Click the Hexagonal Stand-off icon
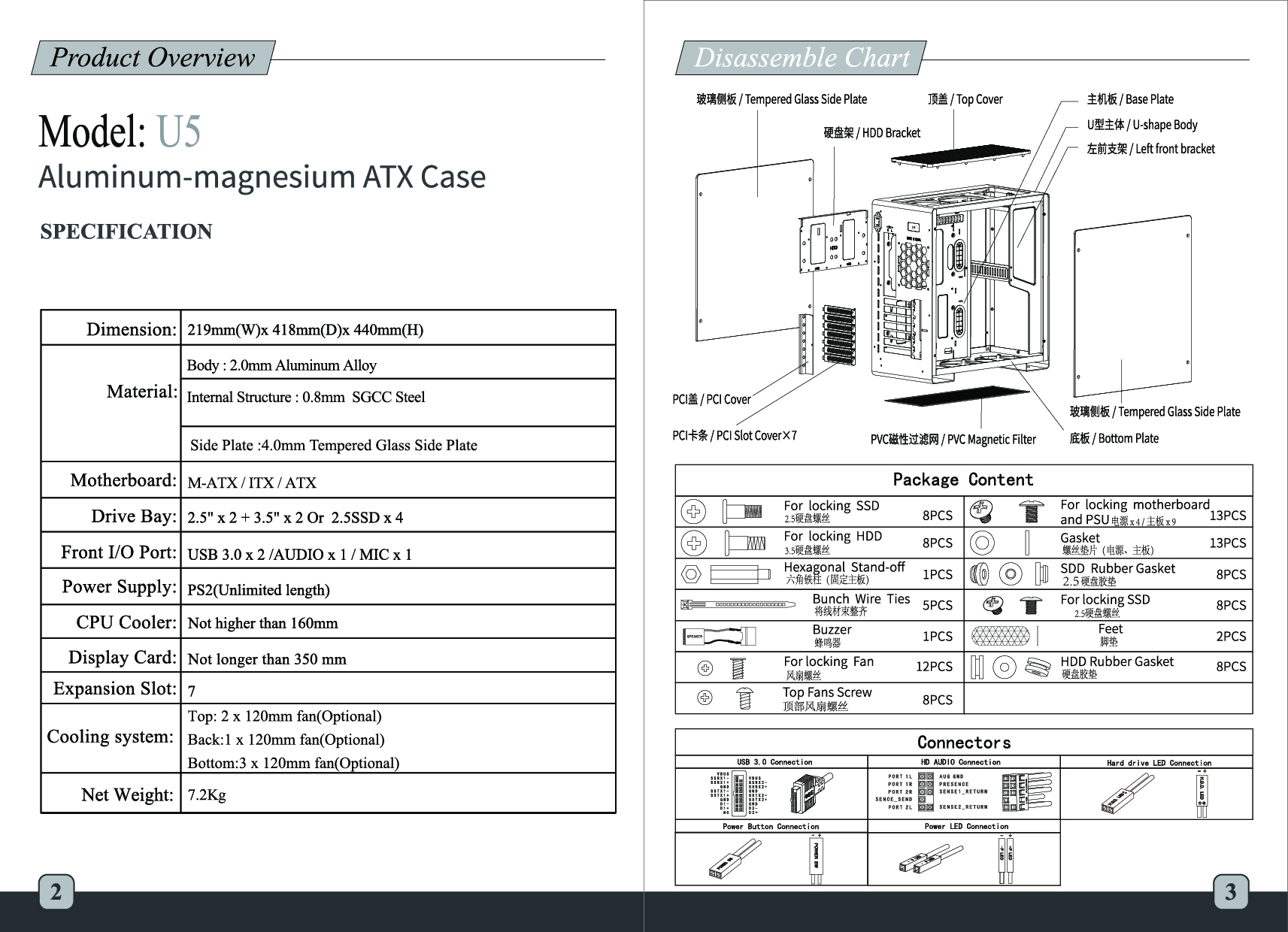Image resolution: width=1288 pixels, height=932 pixels. click(x=739, y=575)
